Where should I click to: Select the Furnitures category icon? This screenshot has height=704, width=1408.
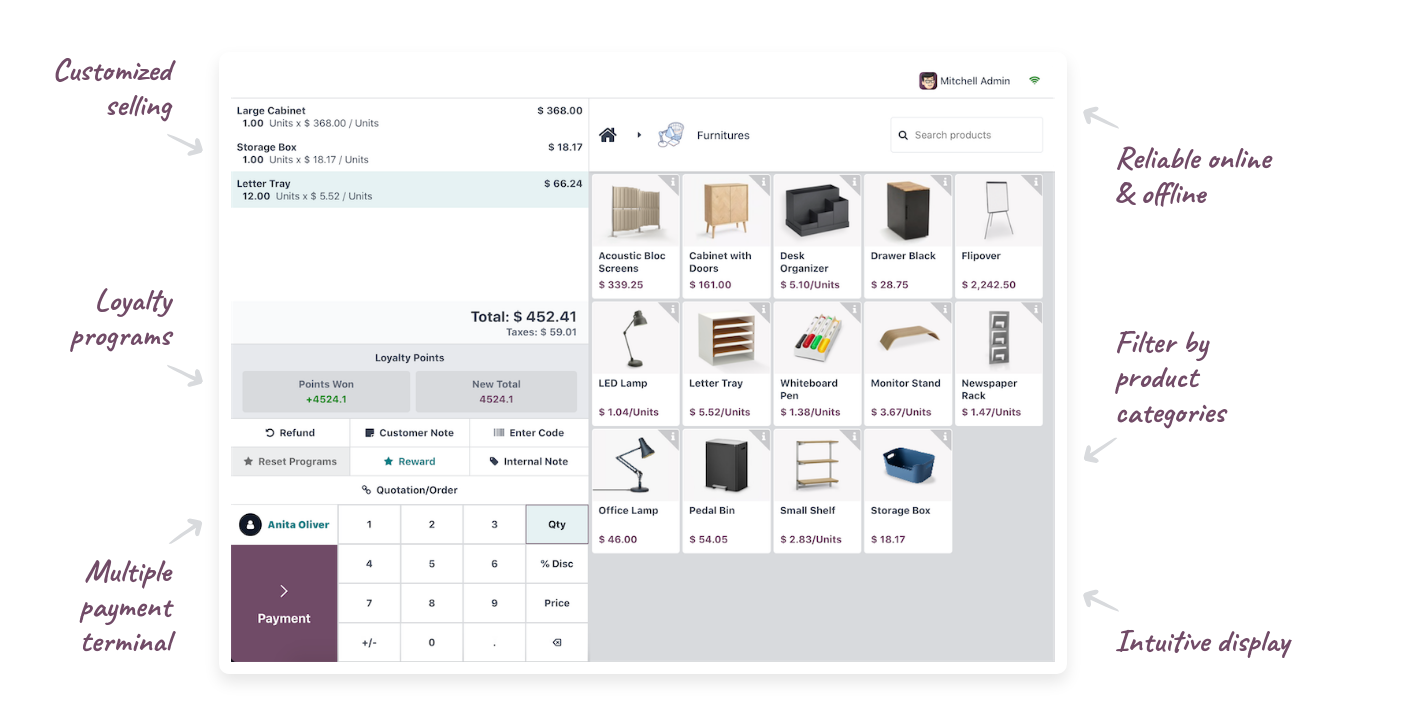click(x=670, y=134)
